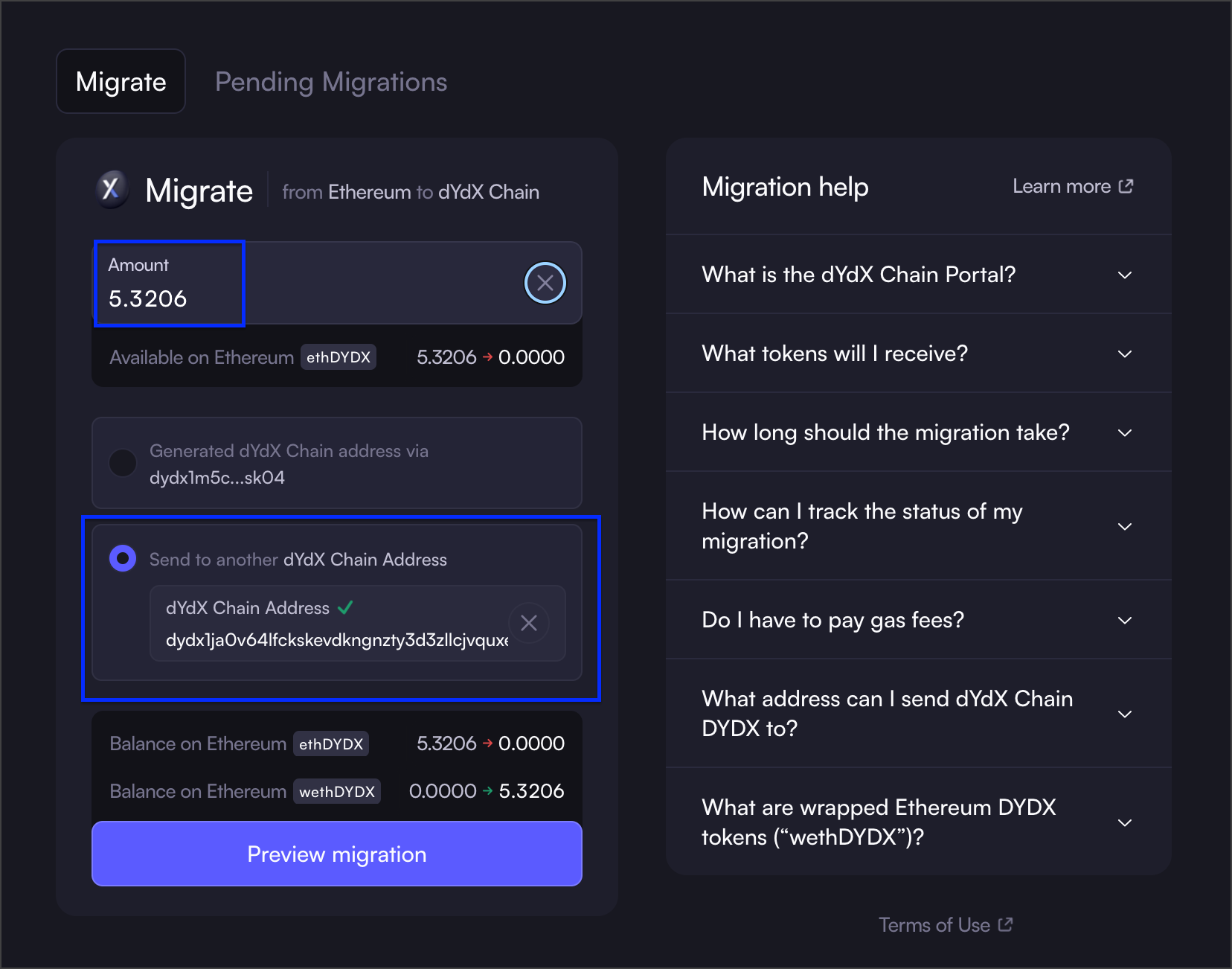Screen dimensions: 1232x969
Task: Open the Terms of Use link
Action: click(x=934, y=925)
